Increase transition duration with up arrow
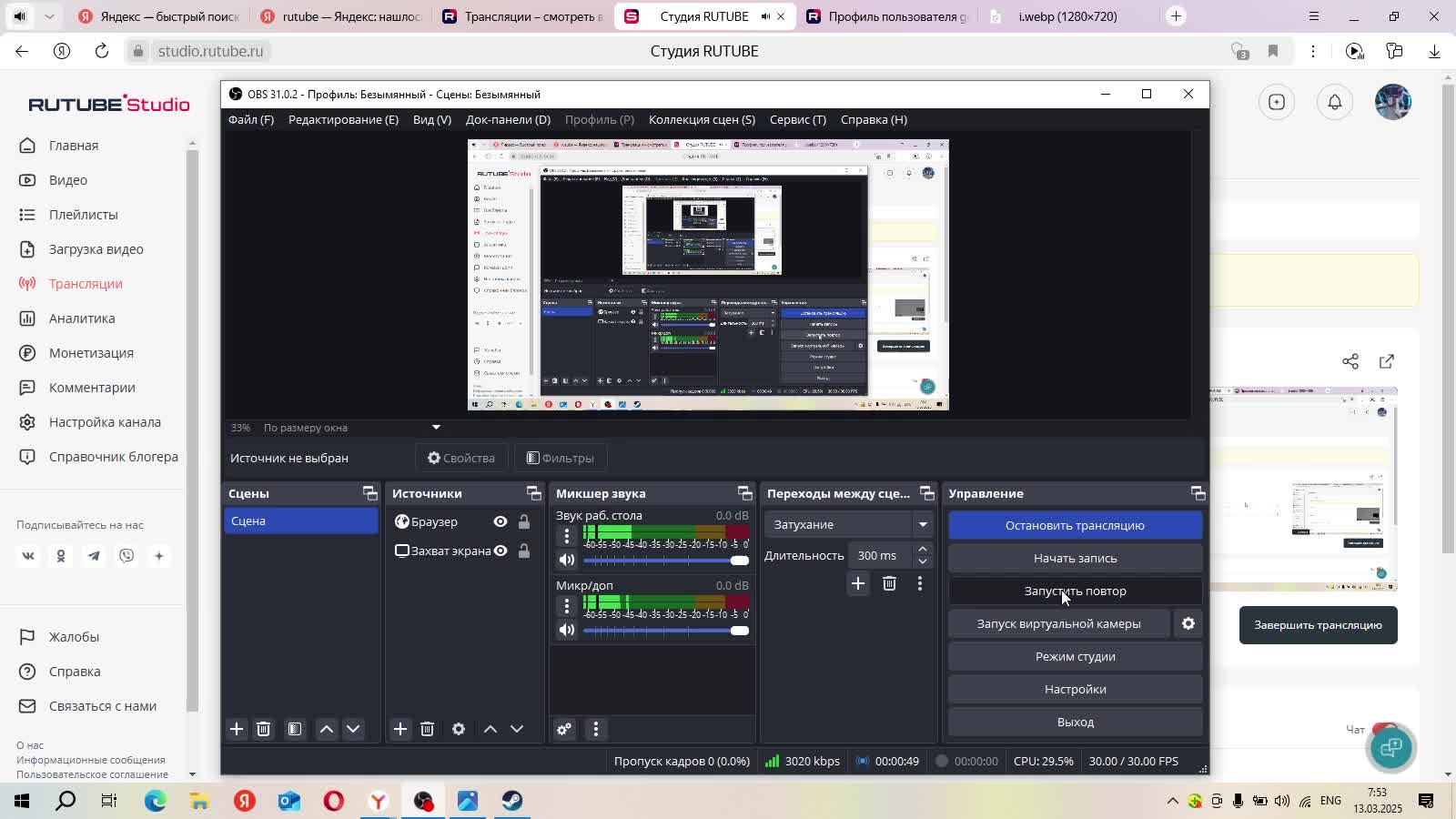This screenshot has width=1456, height=819. pos(923,549)
